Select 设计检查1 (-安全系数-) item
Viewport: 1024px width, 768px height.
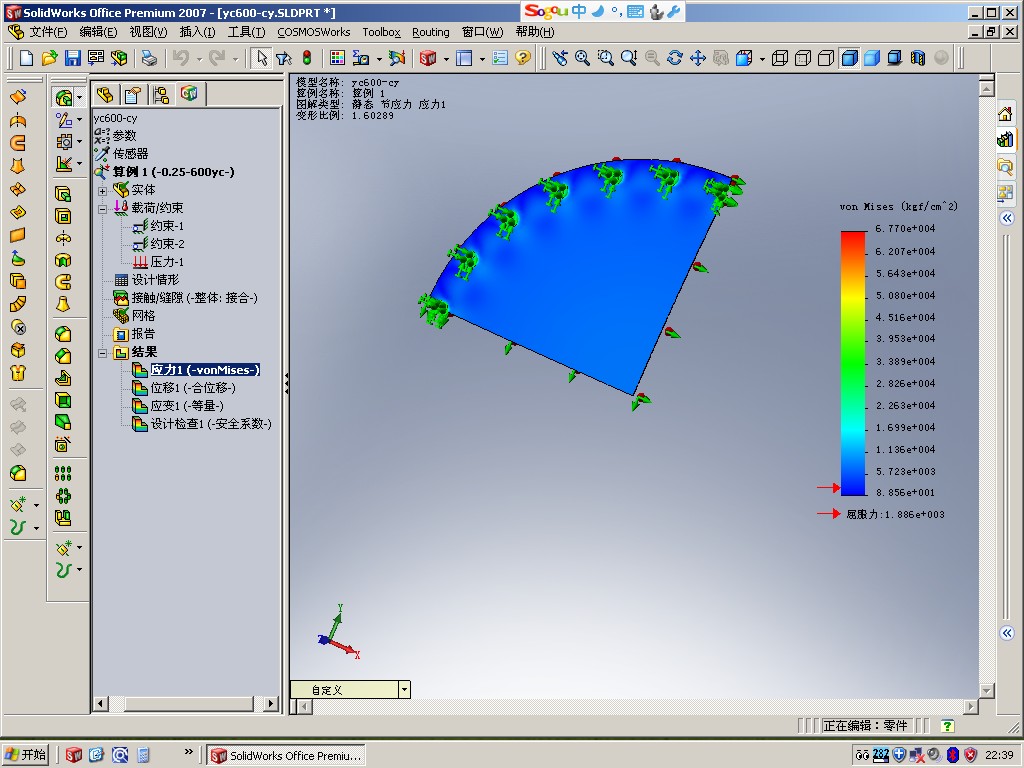pos(211,424)
